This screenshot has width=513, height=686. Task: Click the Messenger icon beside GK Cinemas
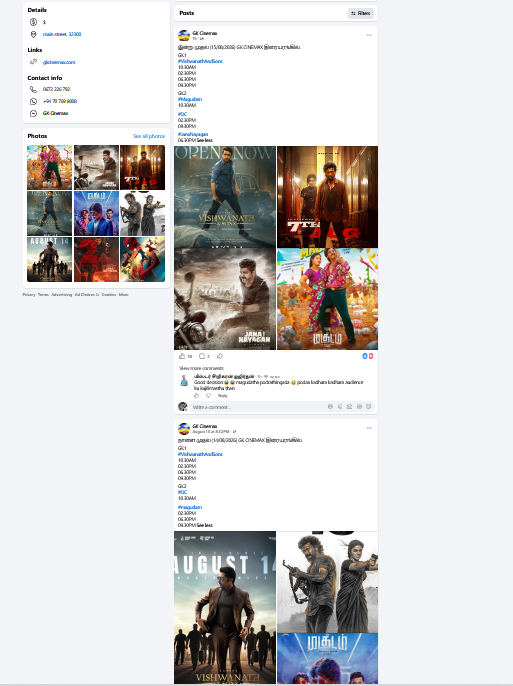click(x=33, y=113)
